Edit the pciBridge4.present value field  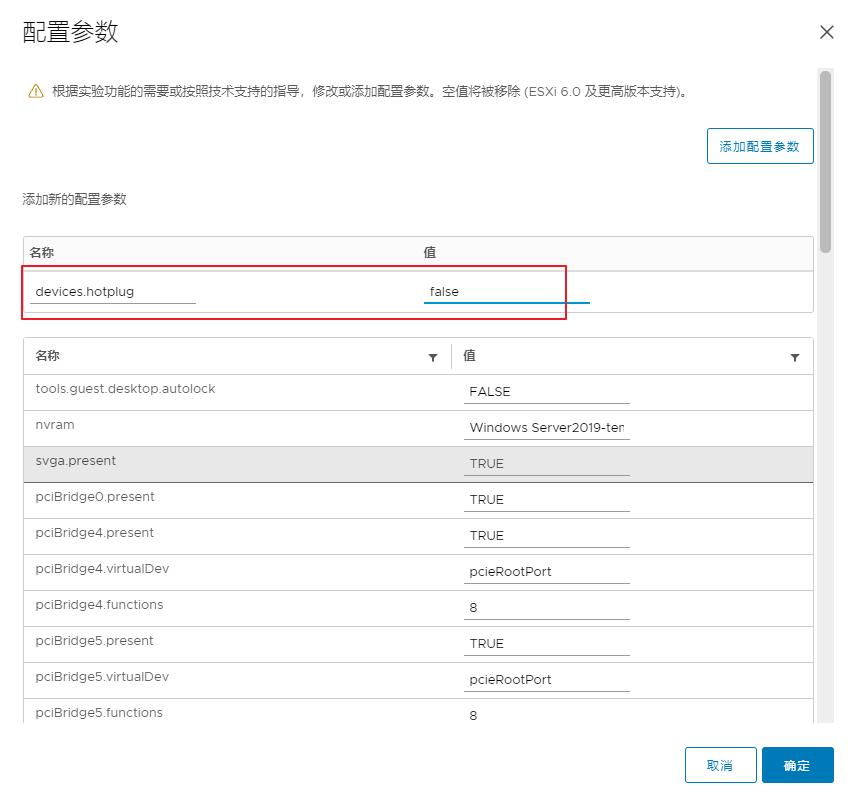[x=546, y=536]
